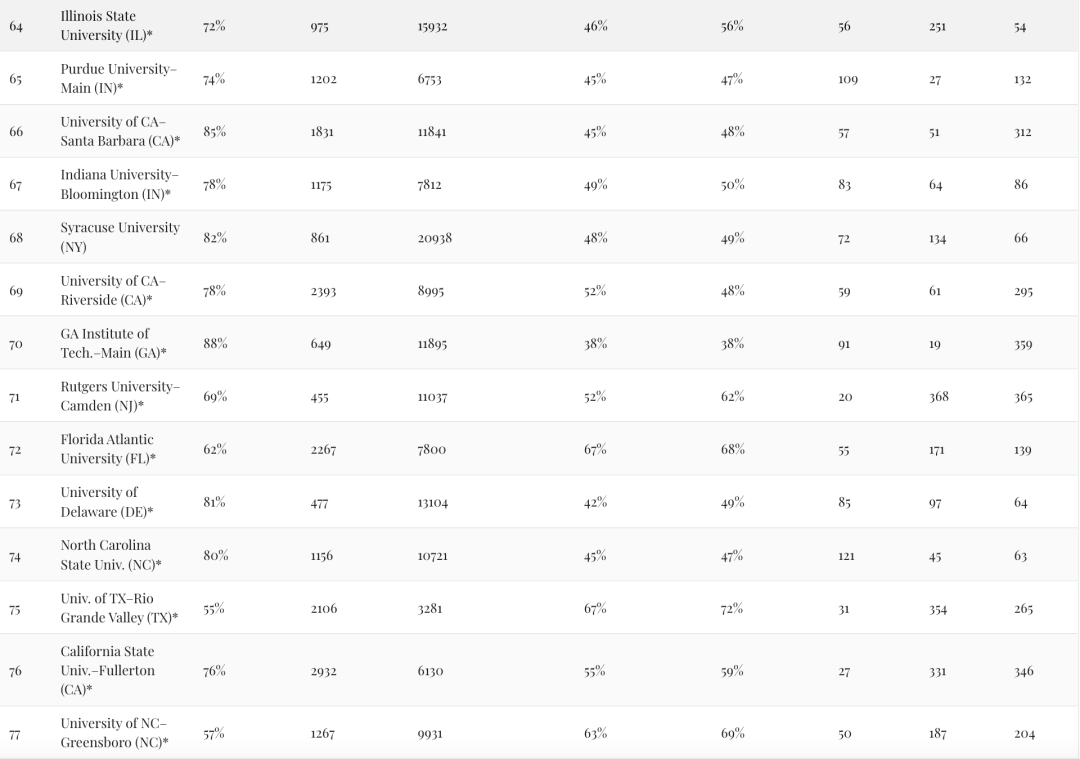Click the 88% value for GA Tech
Viewport: 1080px width, 759px height.
[x=215, y=343]
